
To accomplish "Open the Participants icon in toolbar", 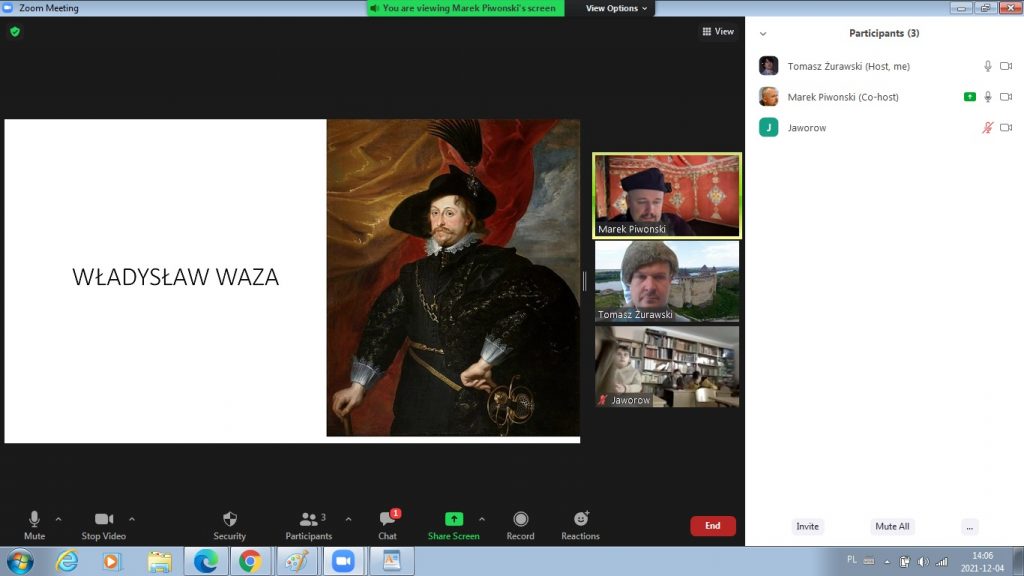I will (309, 520).
